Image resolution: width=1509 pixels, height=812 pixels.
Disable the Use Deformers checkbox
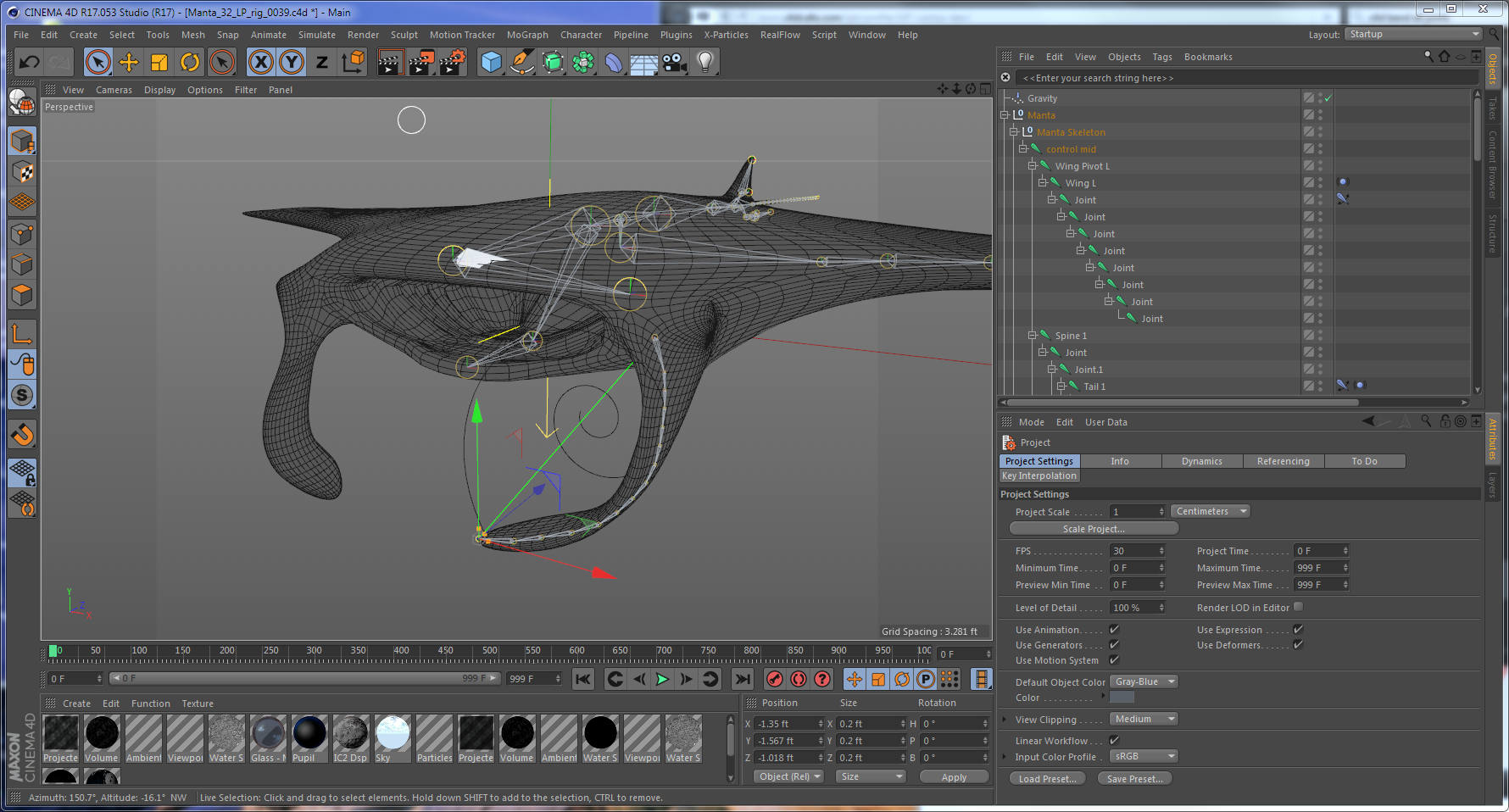pos(1298,645)
